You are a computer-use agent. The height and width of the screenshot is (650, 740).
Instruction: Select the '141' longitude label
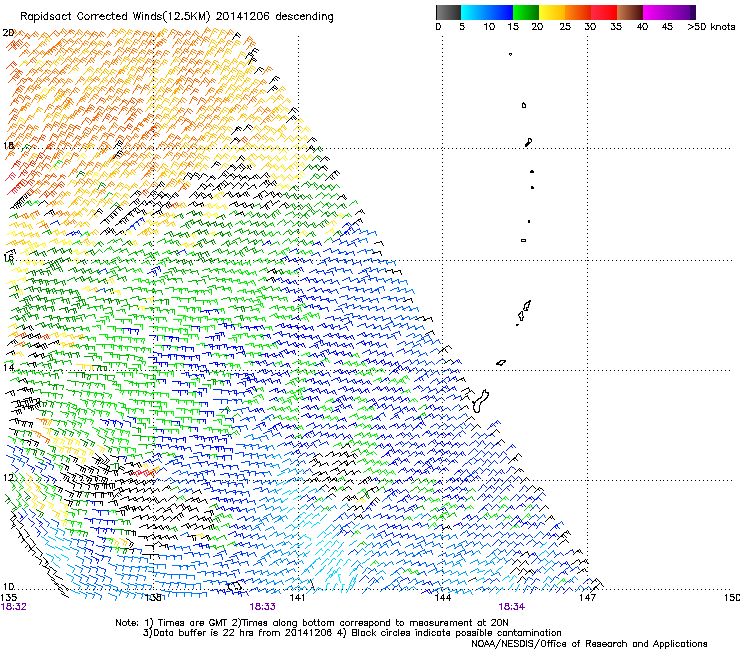[x=297, y=598]
